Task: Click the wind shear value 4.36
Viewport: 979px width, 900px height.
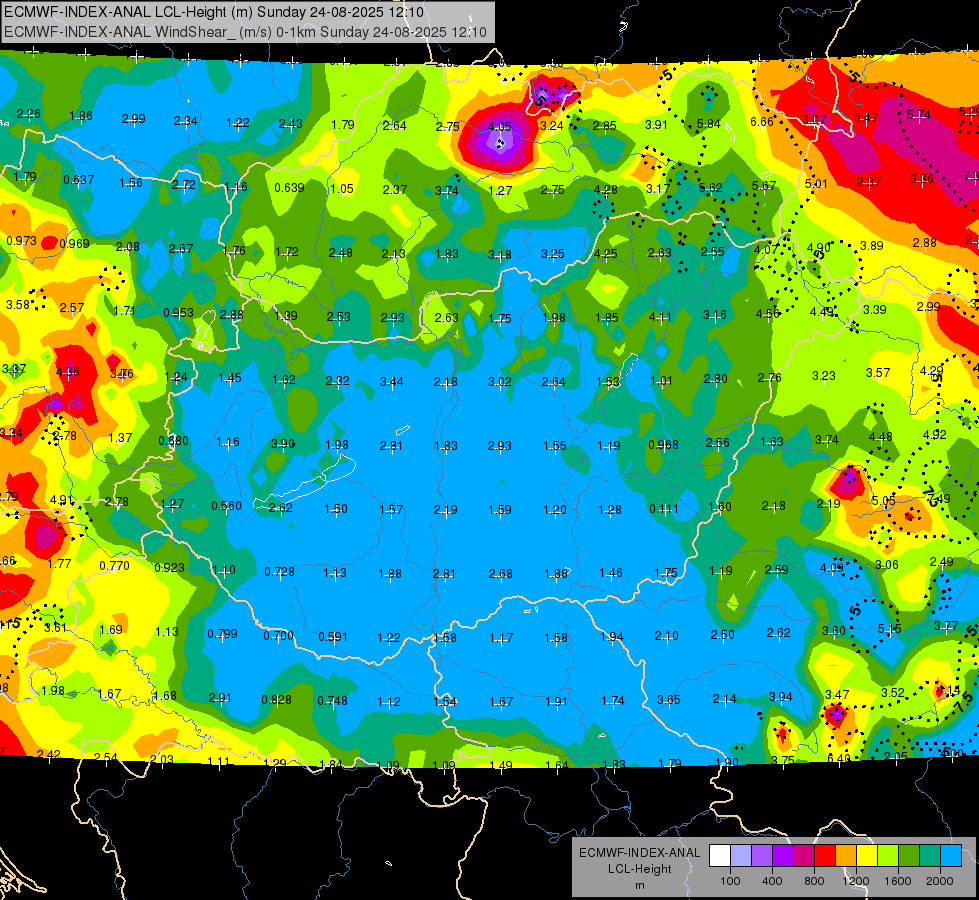Action: 67,372
